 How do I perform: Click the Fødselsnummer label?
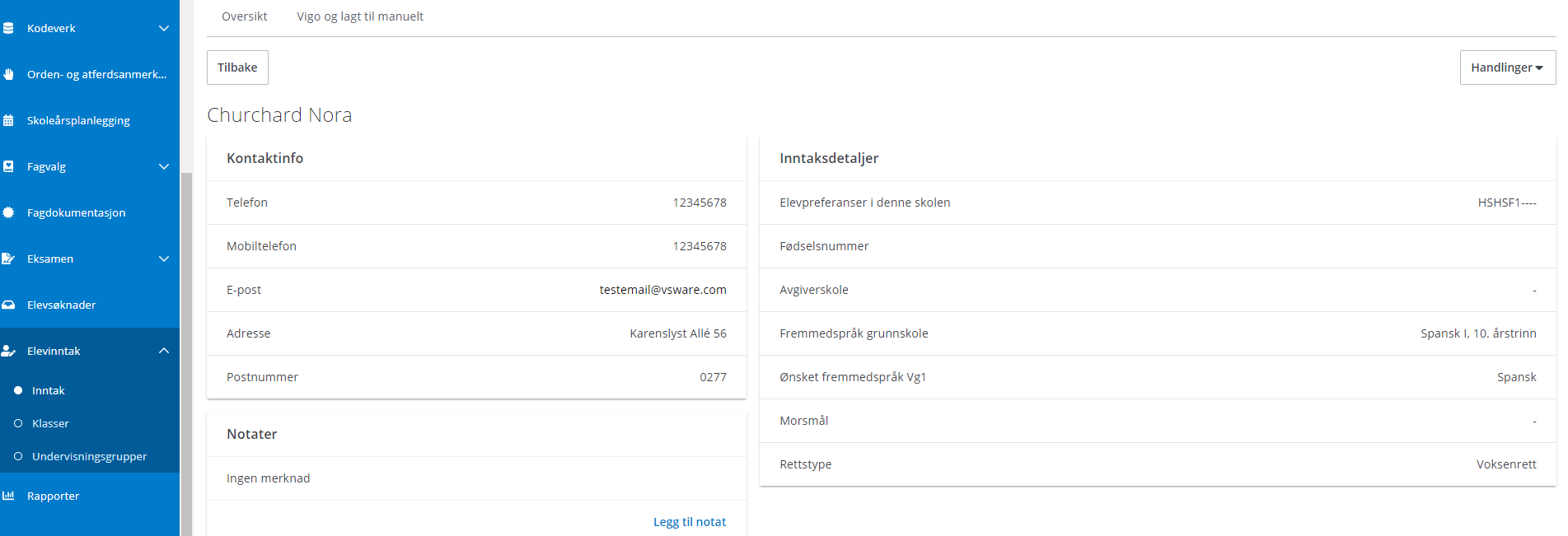824,246
